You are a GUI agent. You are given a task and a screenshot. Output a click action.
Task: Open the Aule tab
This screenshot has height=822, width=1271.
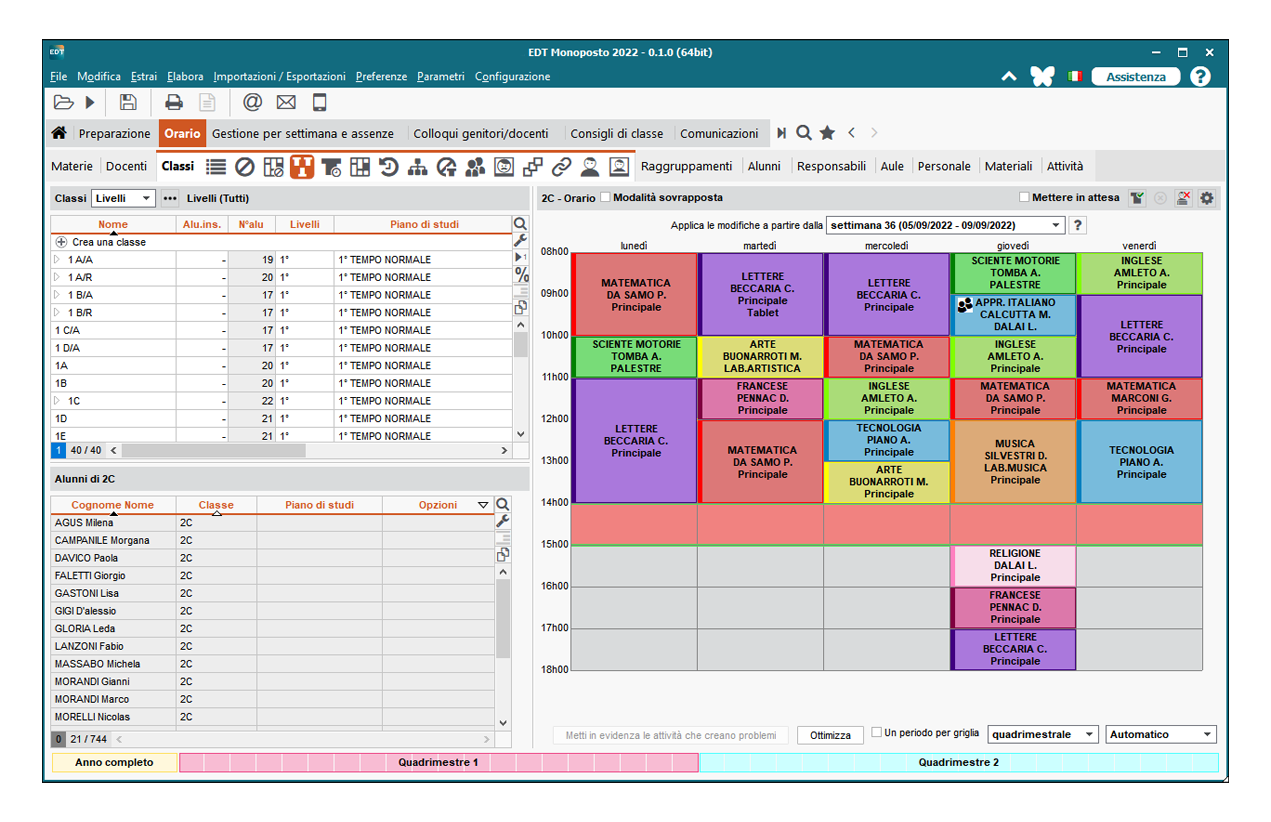tap(892, 166)
